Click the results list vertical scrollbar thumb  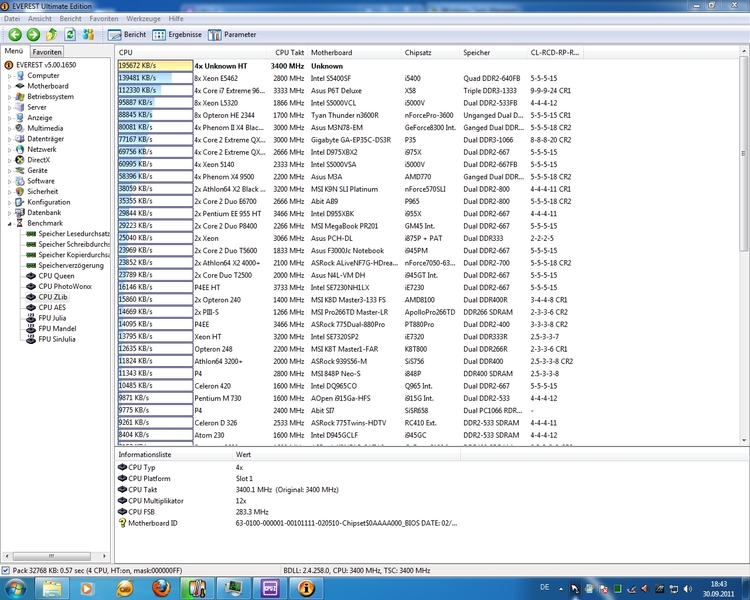743,153
